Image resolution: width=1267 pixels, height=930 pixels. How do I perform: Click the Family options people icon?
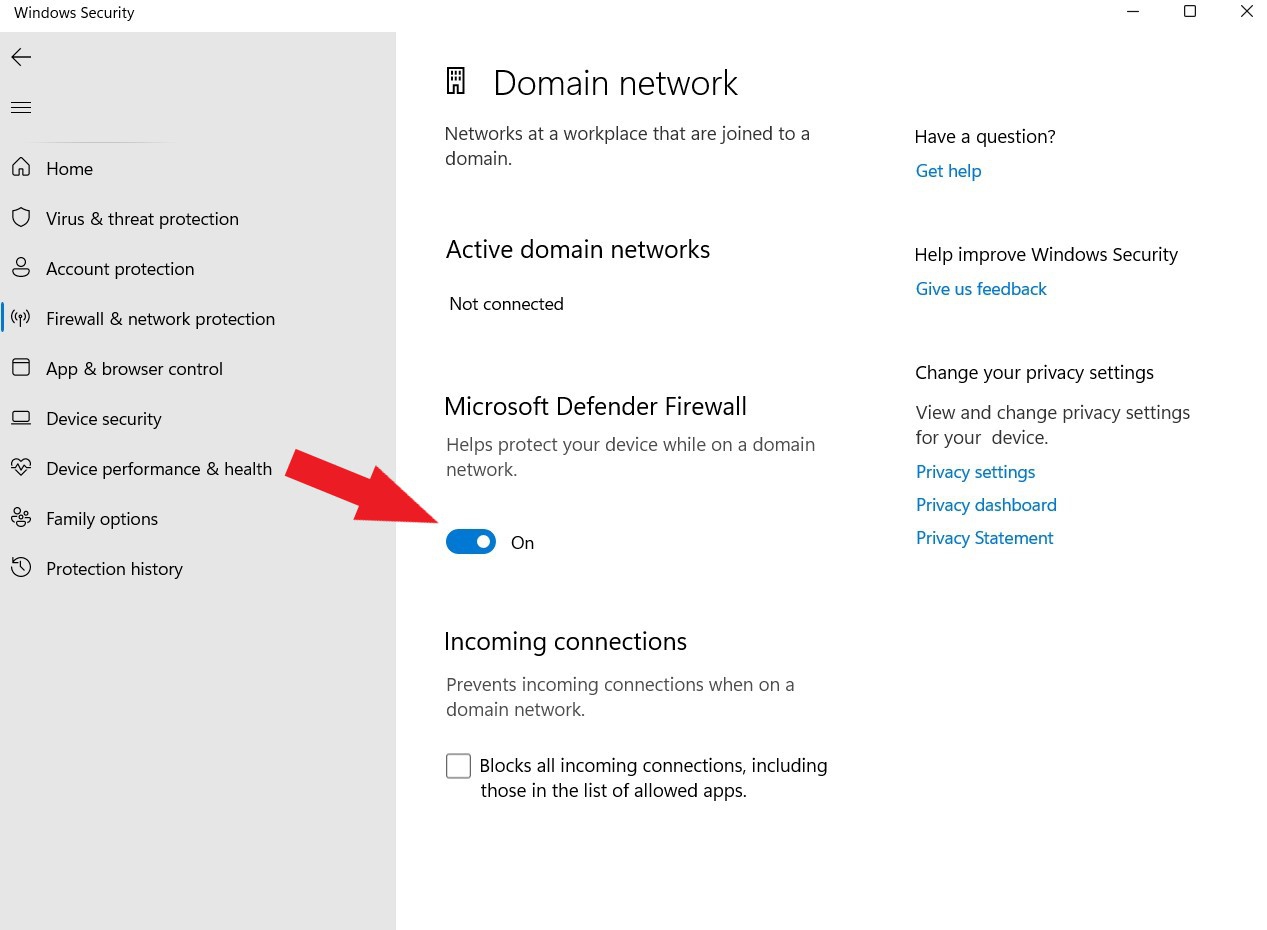[21, 518]
